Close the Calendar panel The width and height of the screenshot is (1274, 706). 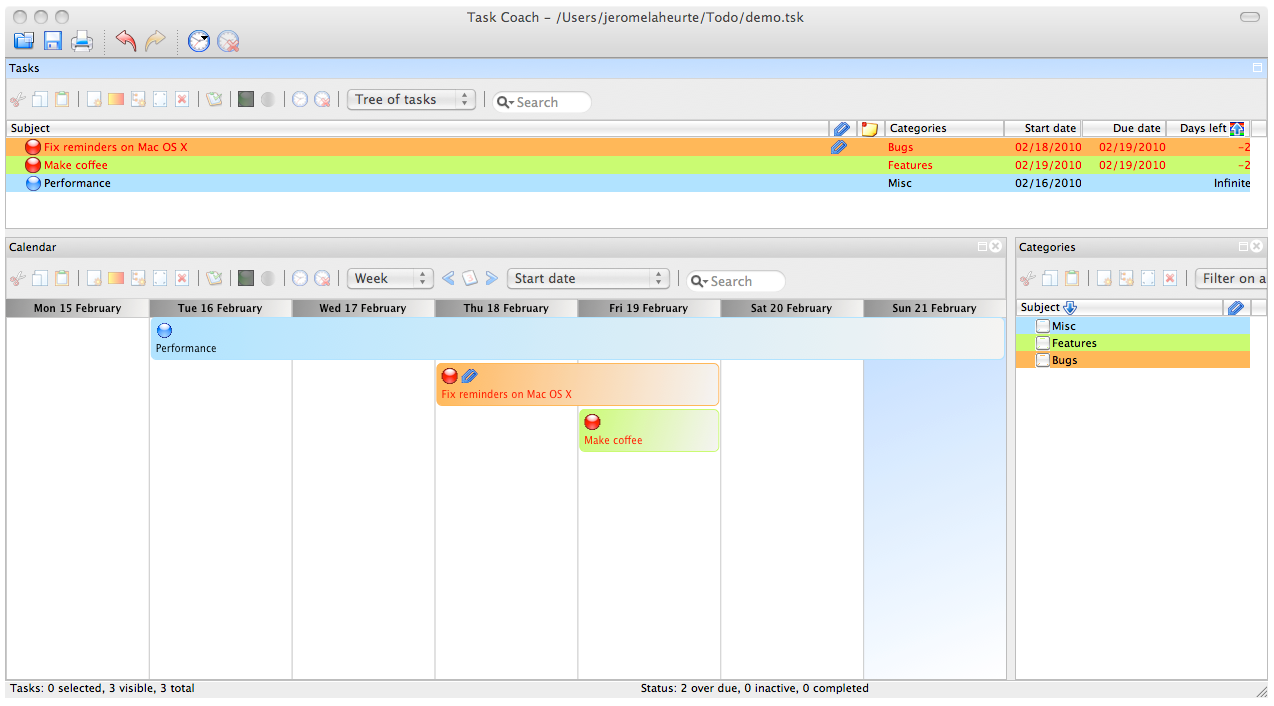pyautogui.click(x=996, y=246)
